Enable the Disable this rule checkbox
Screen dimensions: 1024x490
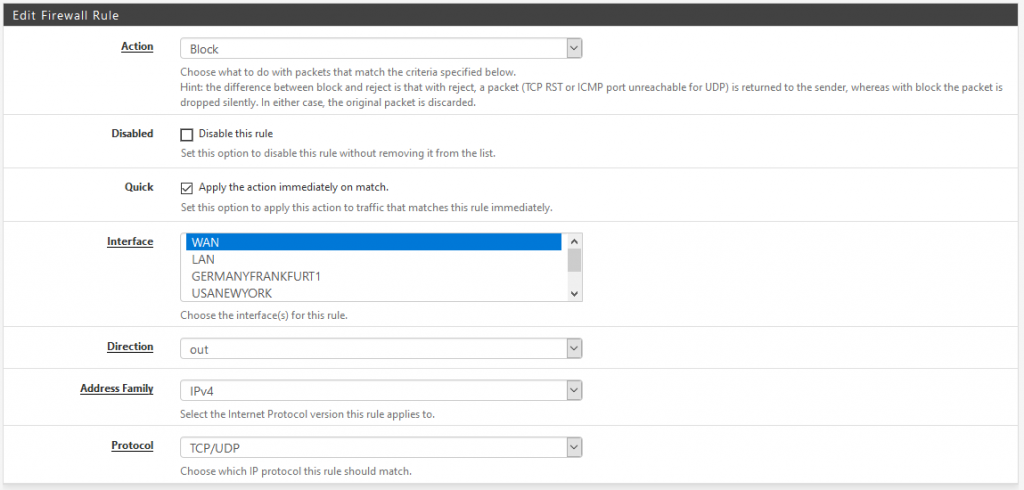pos(187,135)
